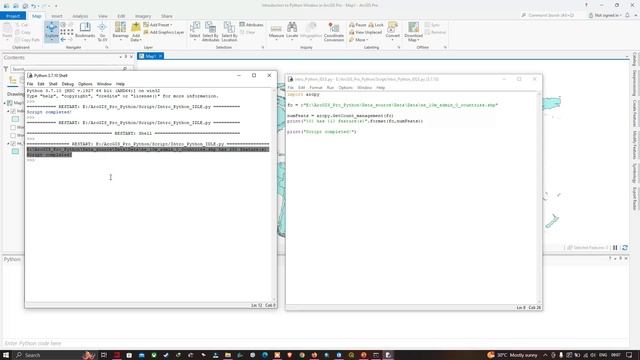640x360 pixels.
Task: Open Coordinate Conversion tool
Action: click(x=334, y=32)
